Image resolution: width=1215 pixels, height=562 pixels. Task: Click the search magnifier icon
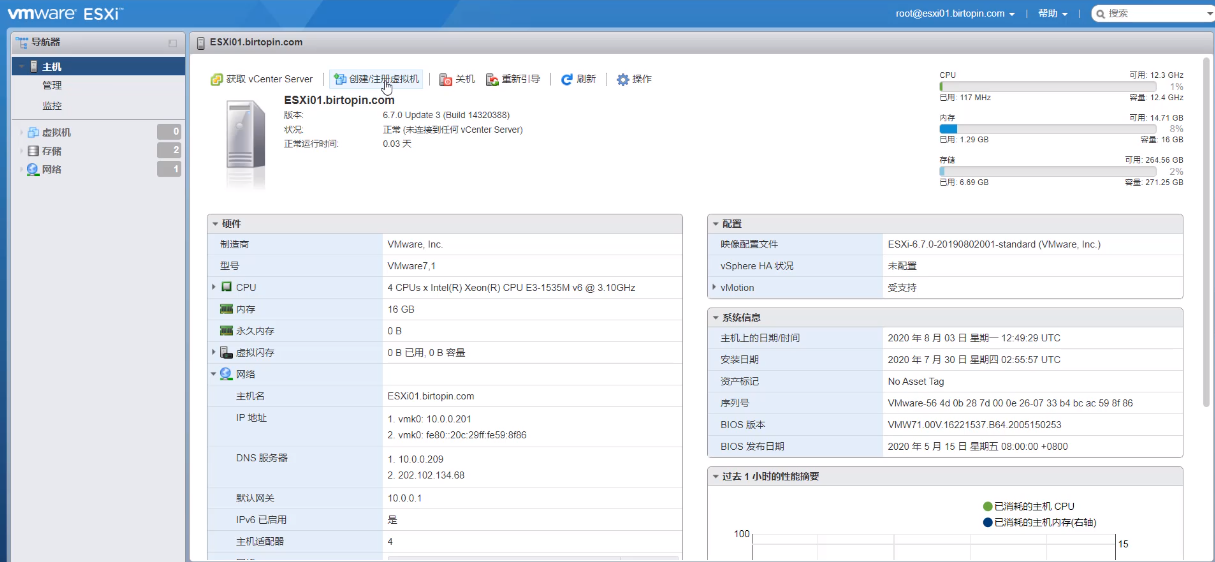[1100, 14]
